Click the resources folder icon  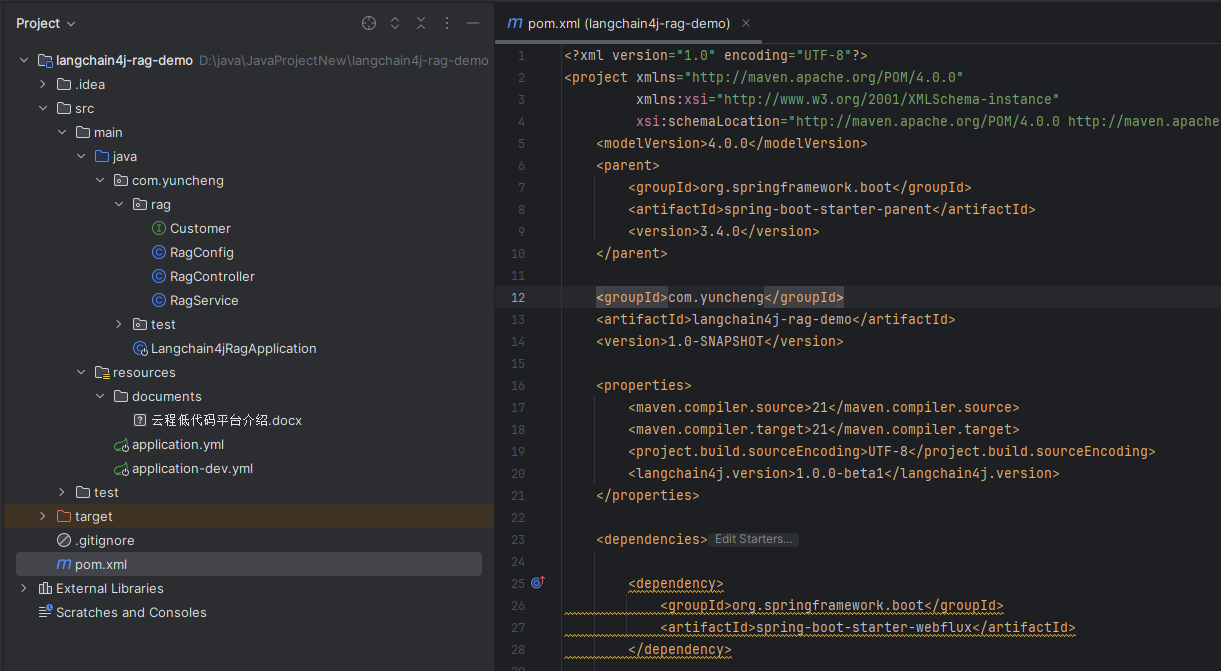[x=102, y=372]
